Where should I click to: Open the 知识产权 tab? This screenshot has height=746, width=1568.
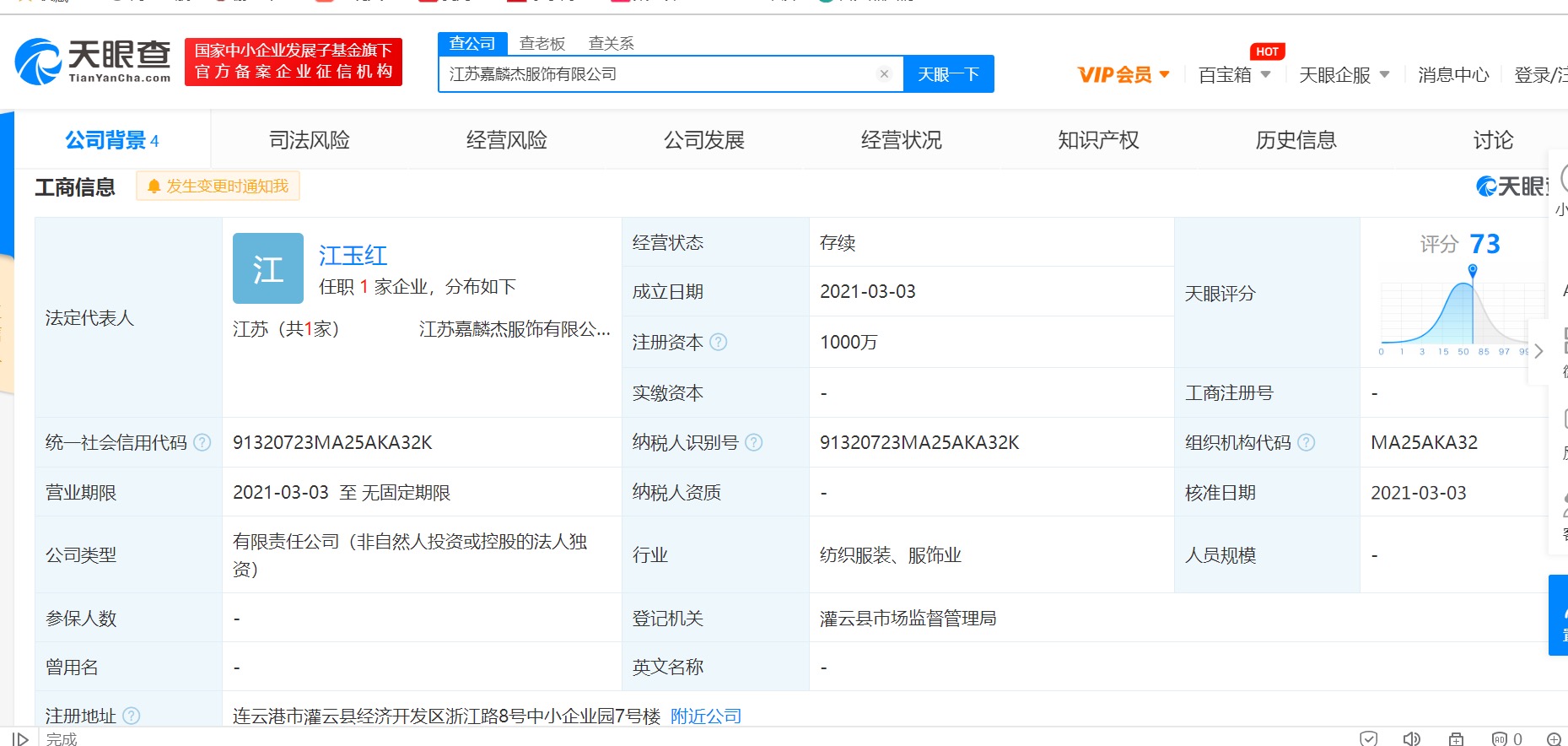coord(1099,140)
